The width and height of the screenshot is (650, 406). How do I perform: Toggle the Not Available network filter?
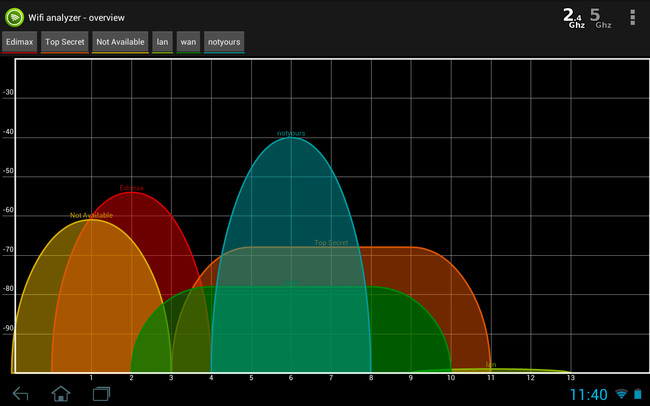tap(120, 42)
